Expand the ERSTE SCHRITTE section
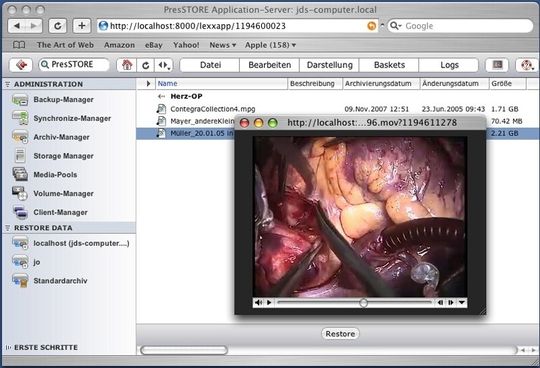This screenshot has height=368, width=540. coord(8,348)
